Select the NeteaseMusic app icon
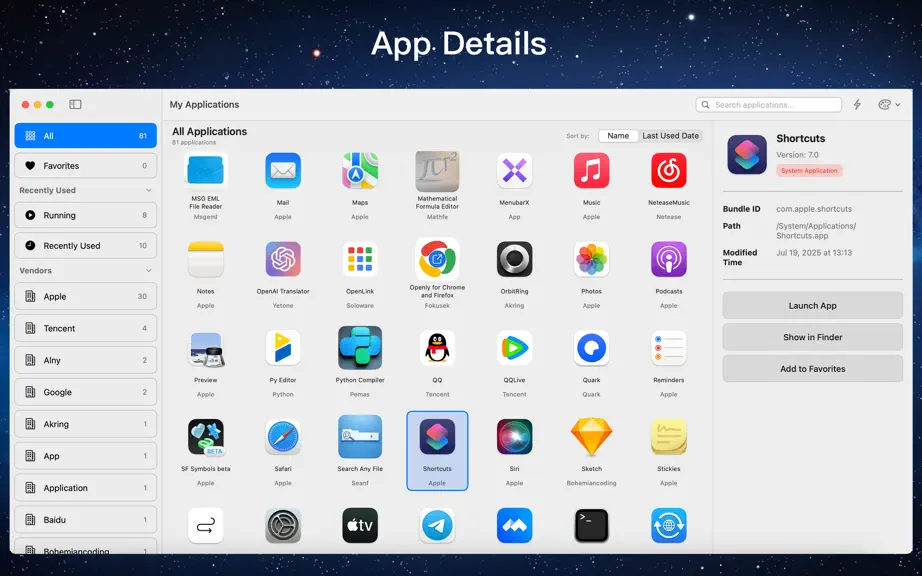The width and height of the screenshot is (922, 576). (x=669, y=170)
